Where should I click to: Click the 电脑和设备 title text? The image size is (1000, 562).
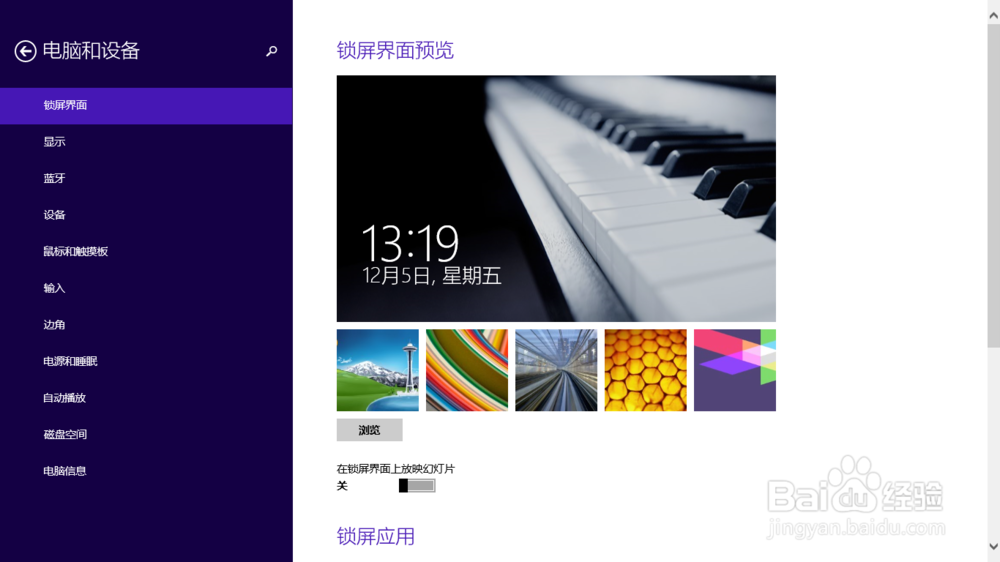(x=91, y=51)
